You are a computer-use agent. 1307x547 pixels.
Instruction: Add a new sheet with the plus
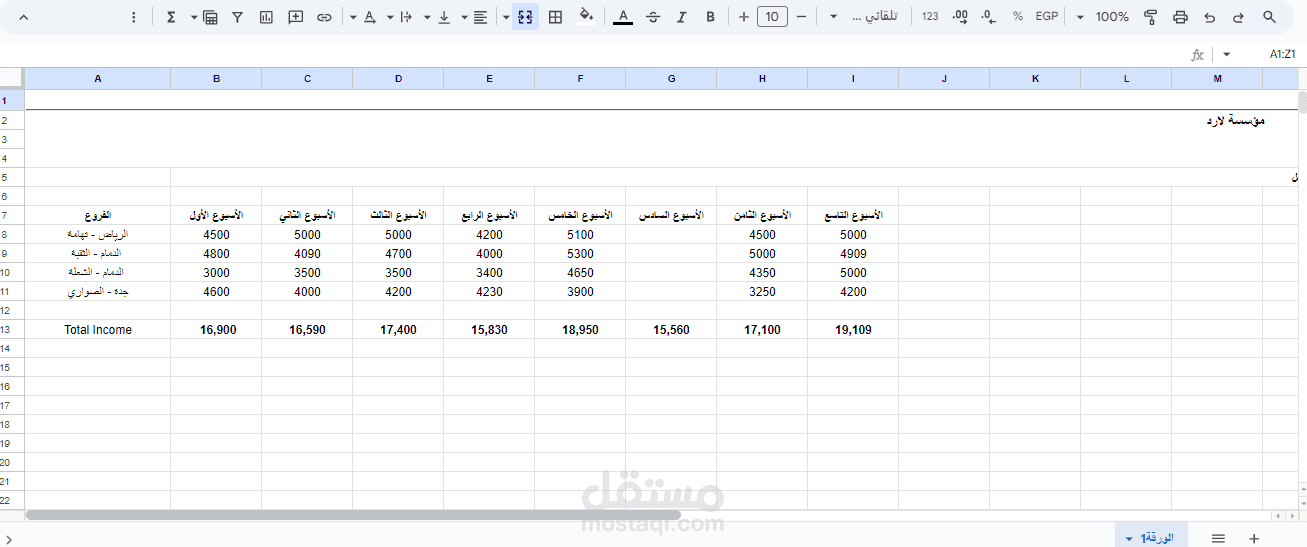1254,538
